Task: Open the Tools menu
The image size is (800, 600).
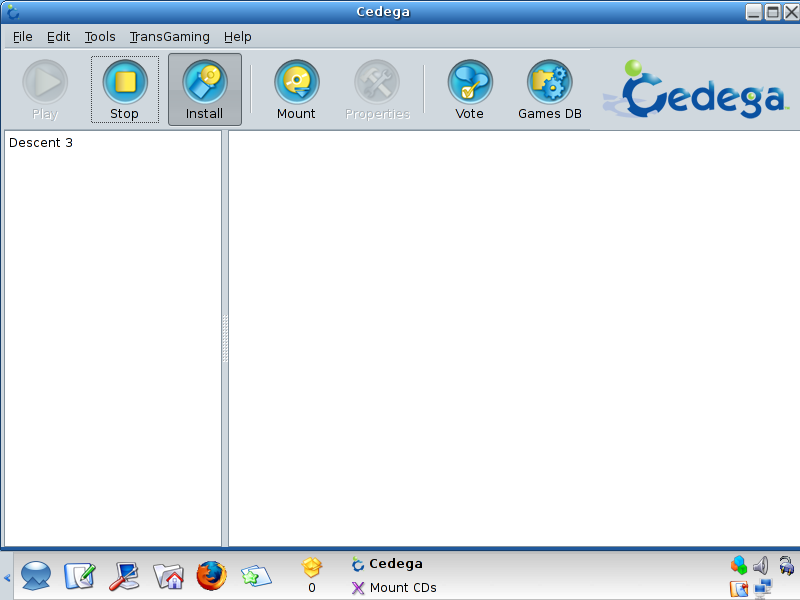Action: 100,37
